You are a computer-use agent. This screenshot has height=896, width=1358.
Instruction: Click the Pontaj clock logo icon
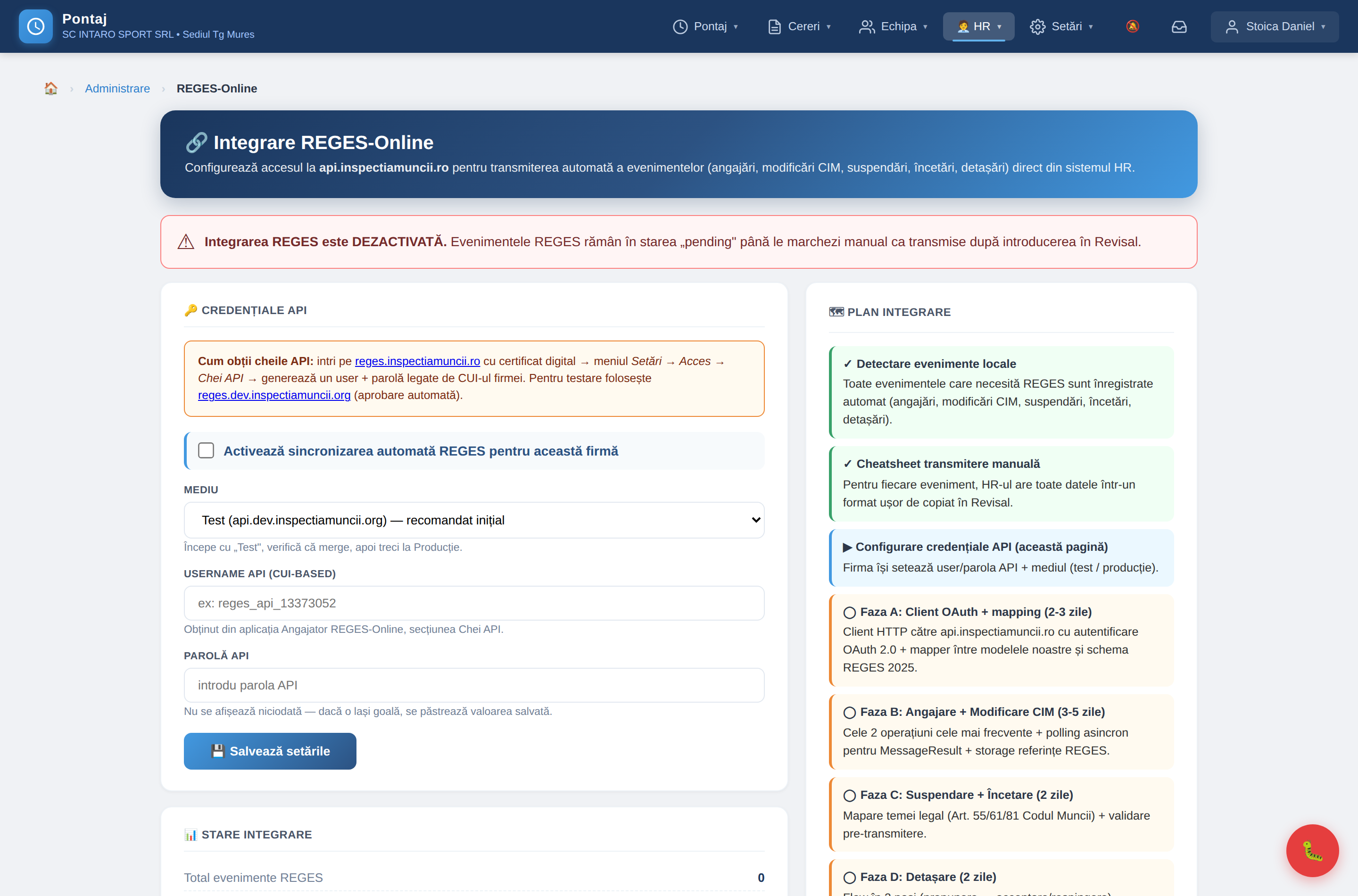coord(35,26)
